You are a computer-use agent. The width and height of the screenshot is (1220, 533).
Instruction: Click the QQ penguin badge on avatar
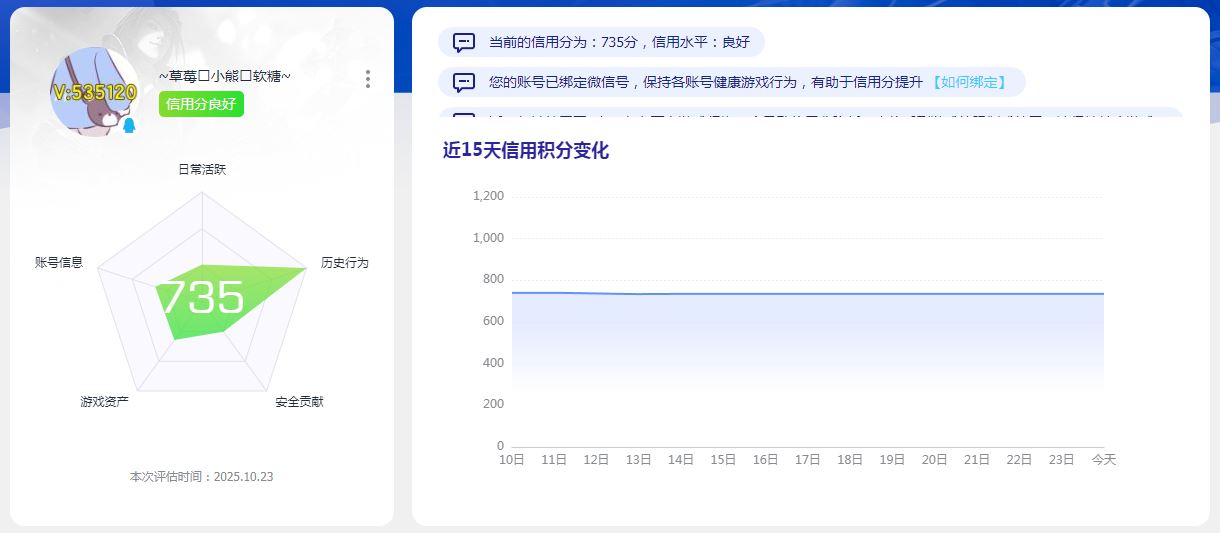128,126
